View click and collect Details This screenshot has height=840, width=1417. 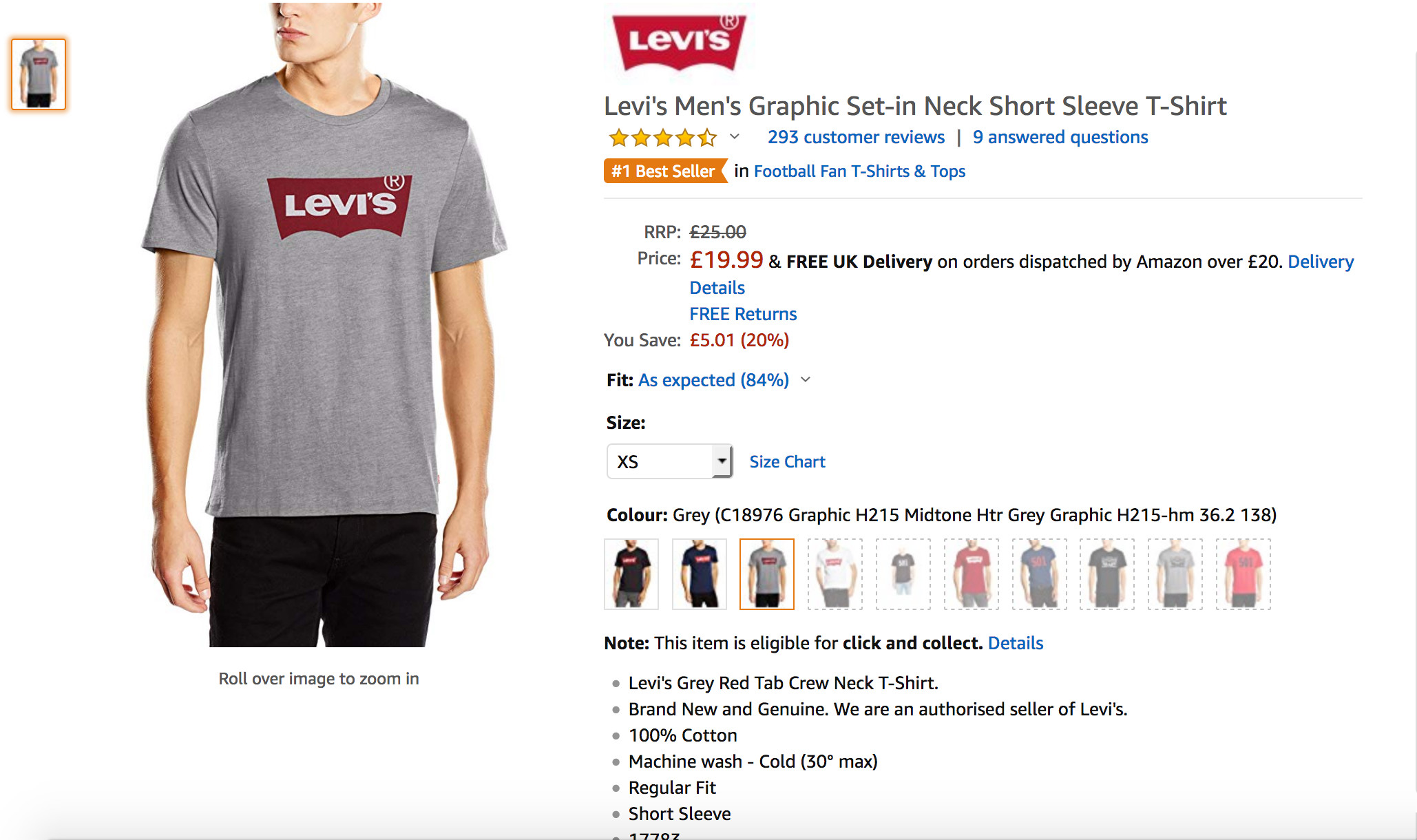[1016, 642]
